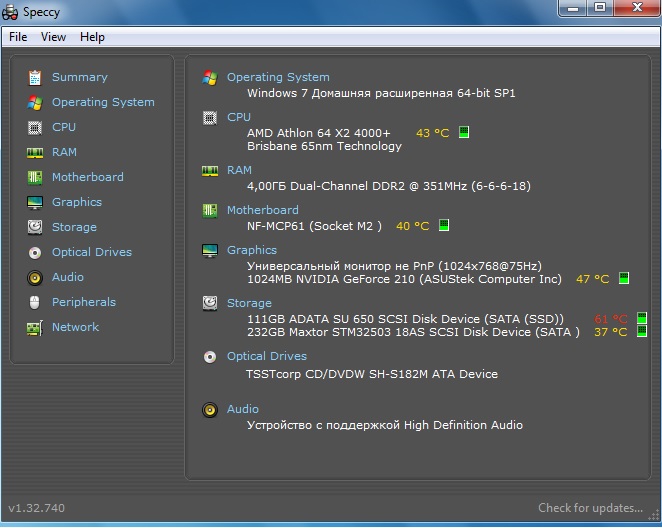
Task: Click the Storage drive icon in summary panel
Action: (210, 303)
